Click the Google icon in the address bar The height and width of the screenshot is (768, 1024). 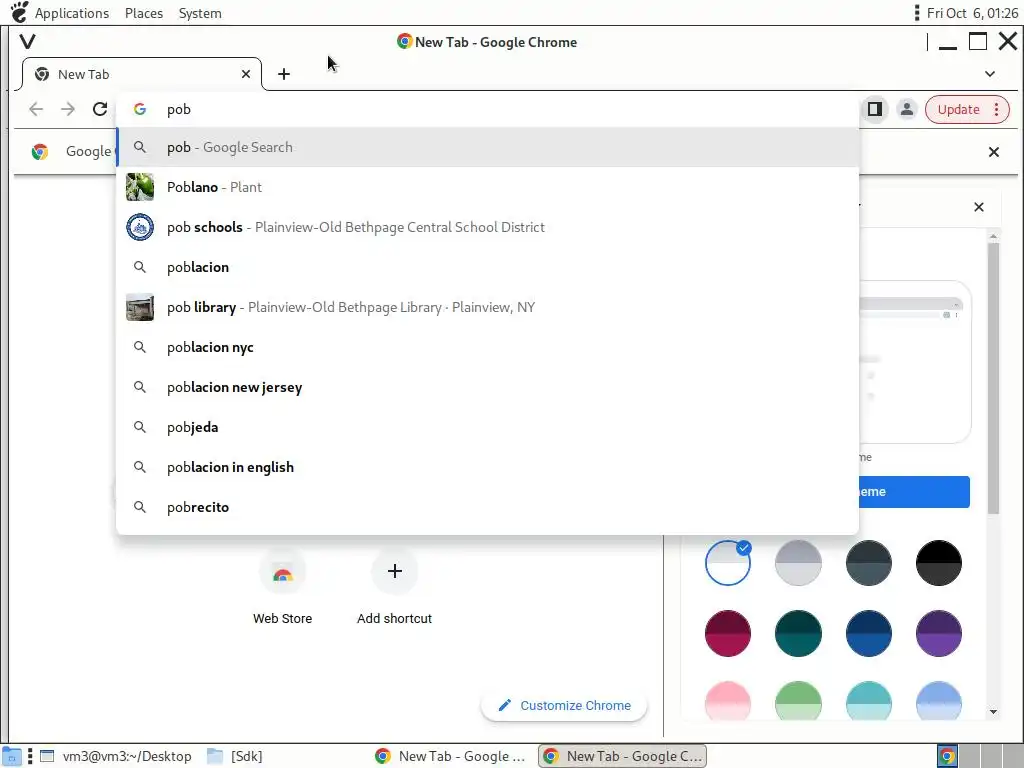coord(140,109)
